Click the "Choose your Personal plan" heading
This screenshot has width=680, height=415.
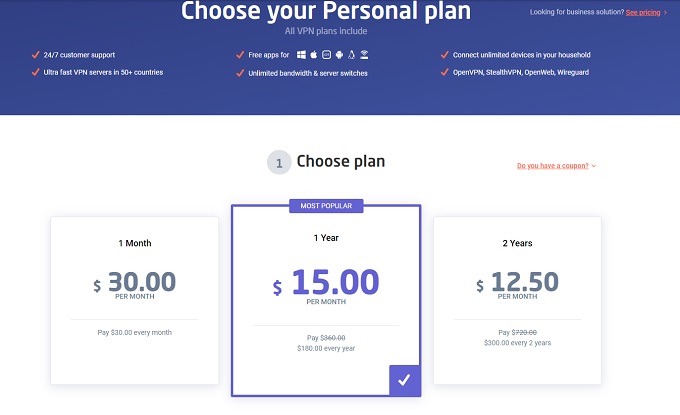326,12
